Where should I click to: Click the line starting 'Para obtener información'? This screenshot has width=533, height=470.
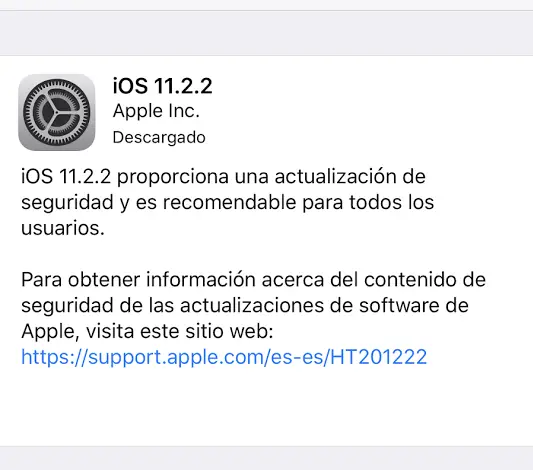point(253,280)
